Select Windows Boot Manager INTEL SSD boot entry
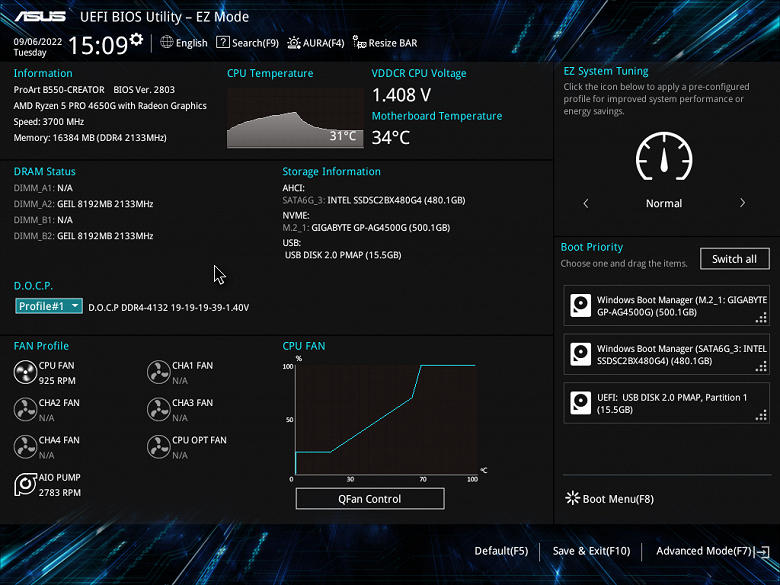Screen dimensions: 780x585 pyautogui.click(x=667, y=354)
